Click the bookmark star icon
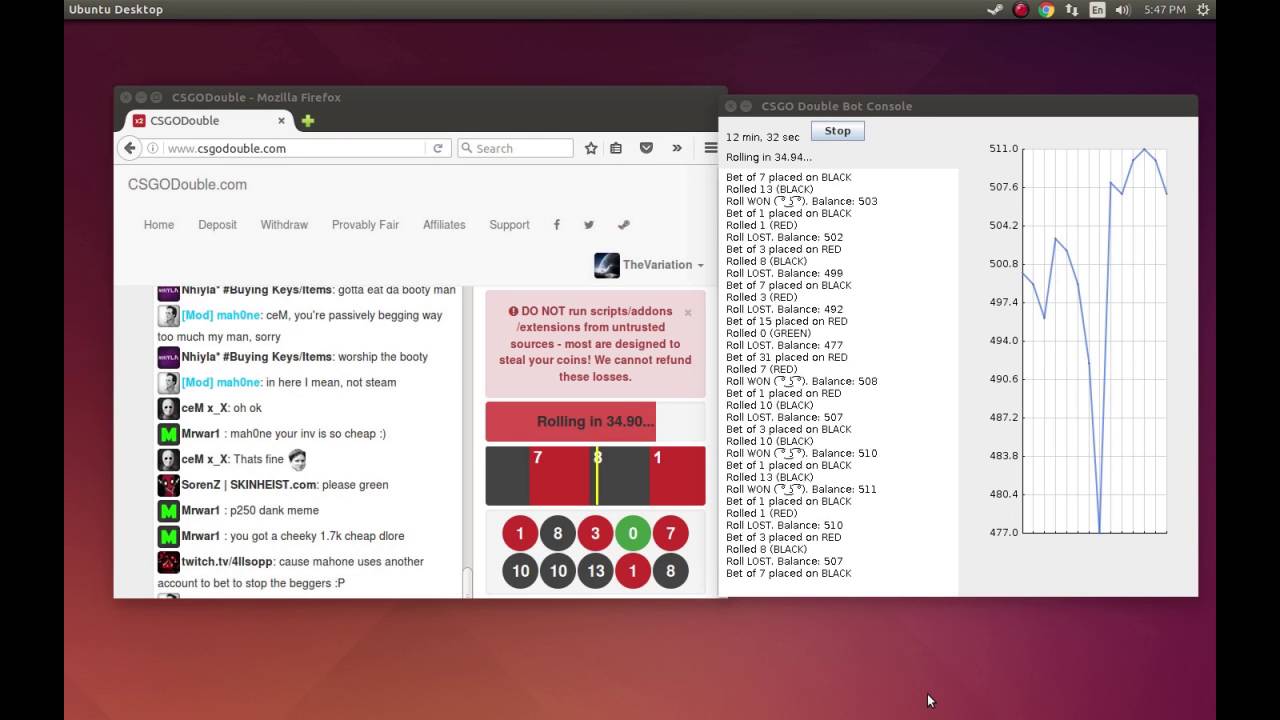The image size is (1280, 720). (x=591, y=148)
